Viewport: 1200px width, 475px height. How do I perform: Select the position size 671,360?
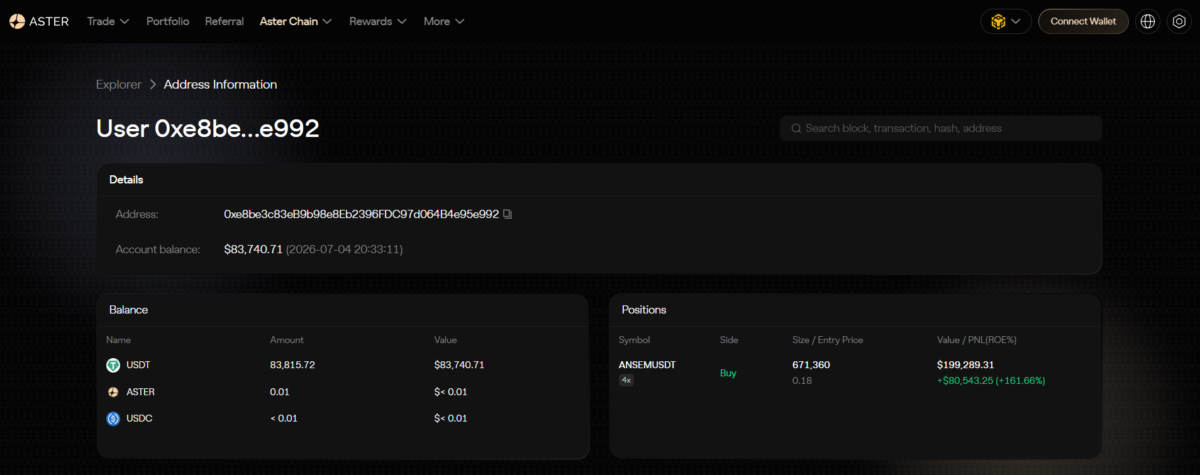coord(811,365)
